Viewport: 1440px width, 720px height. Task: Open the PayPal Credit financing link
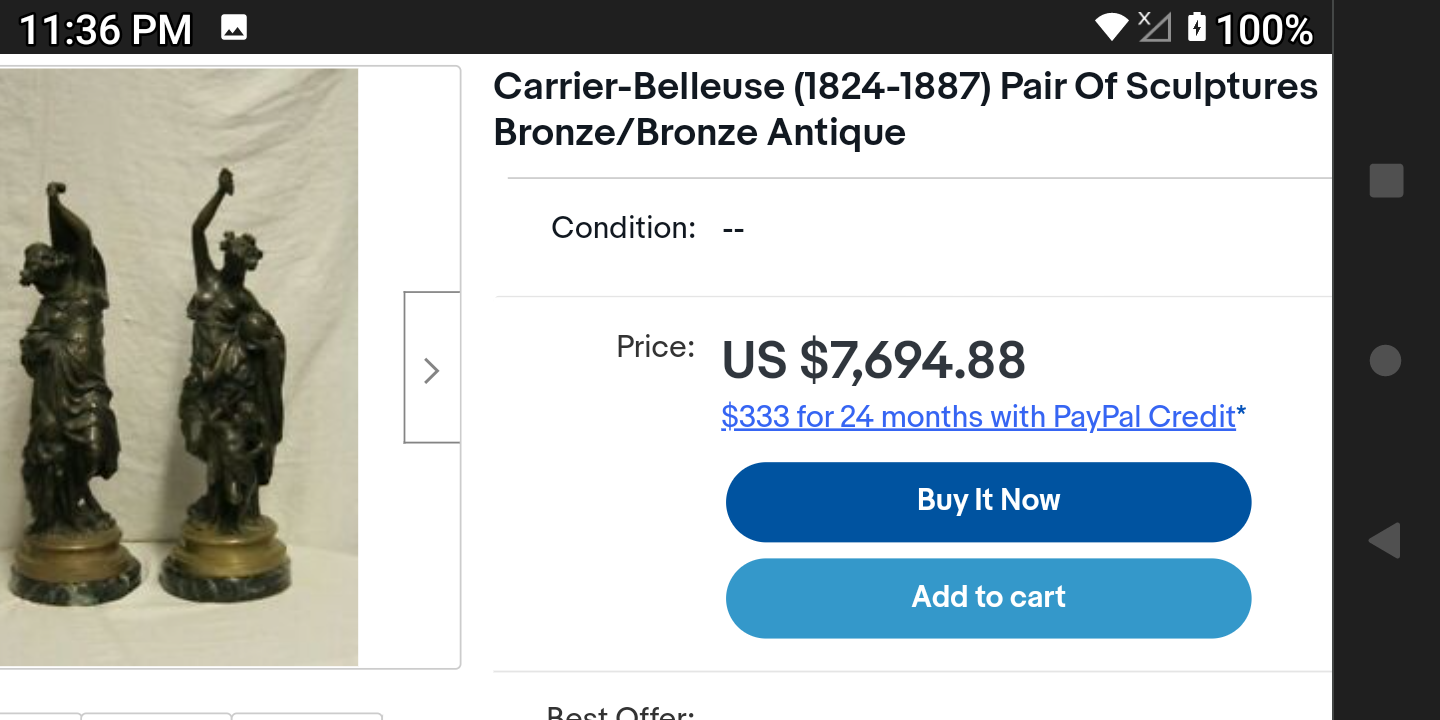click(978, 416)
